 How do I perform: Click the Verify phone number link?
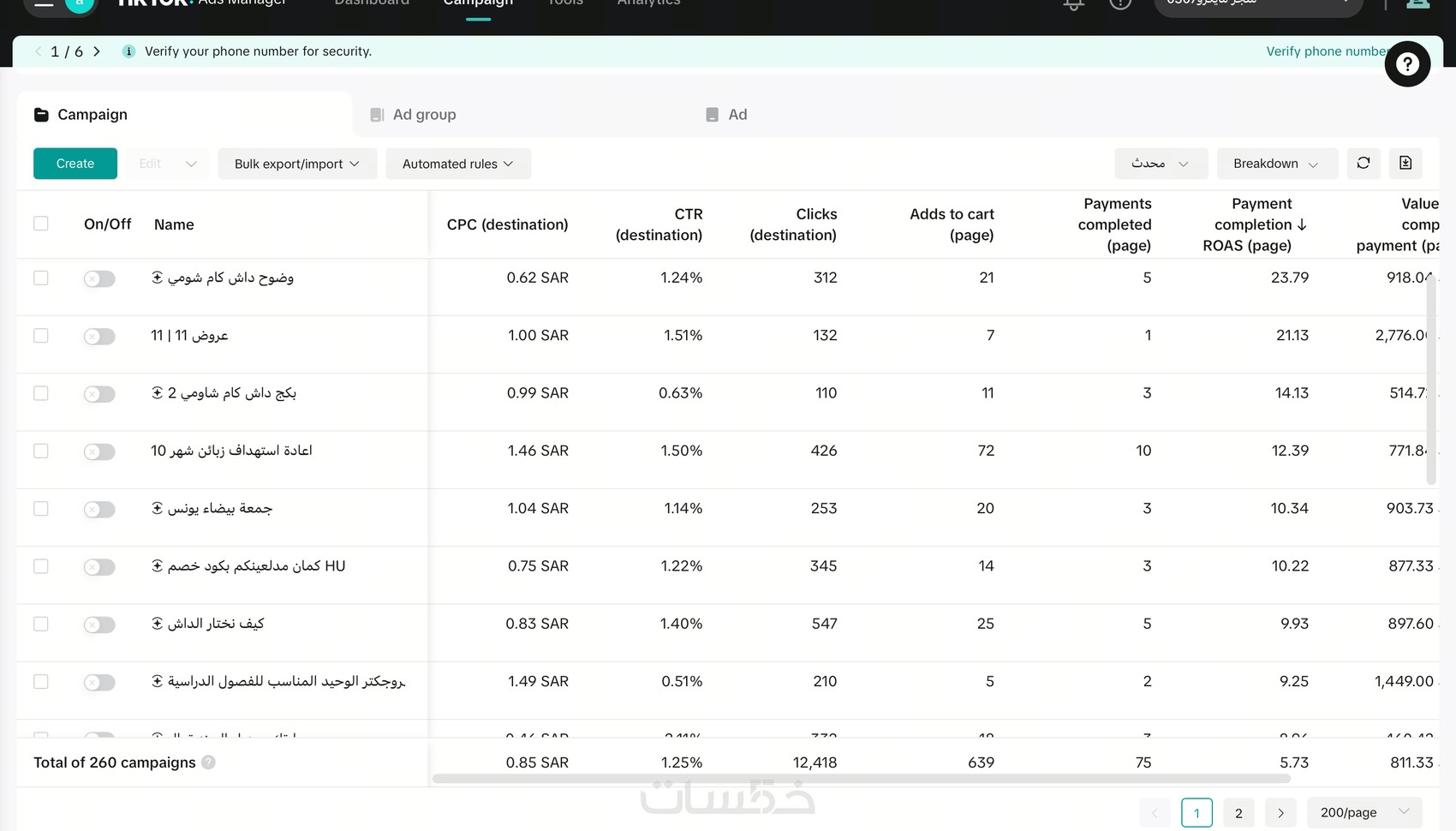[1324, 51]
